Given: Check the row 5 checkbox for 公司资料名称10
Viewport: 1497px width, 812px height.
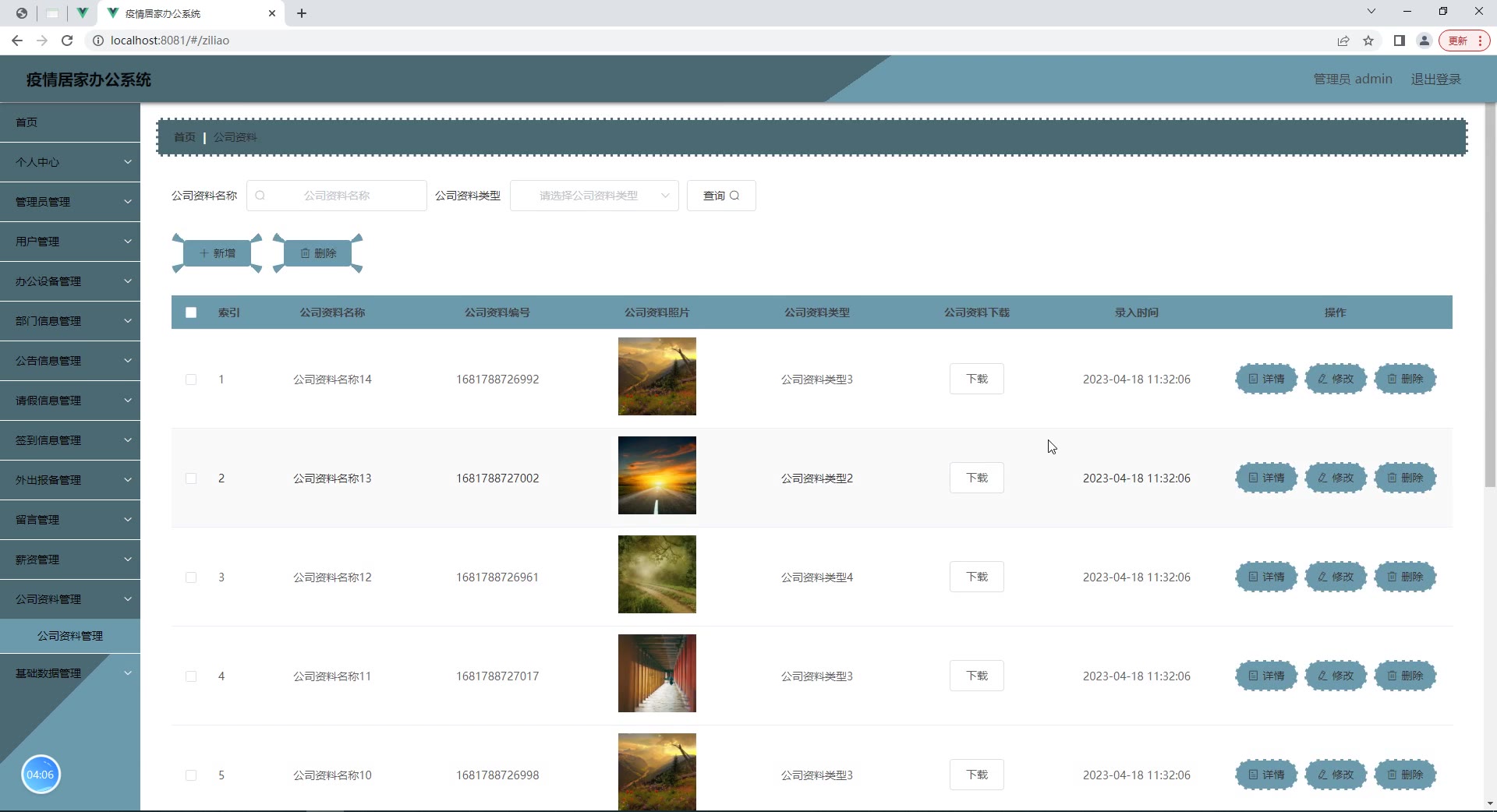Looking at the screenshot, I should click(191, 775).
